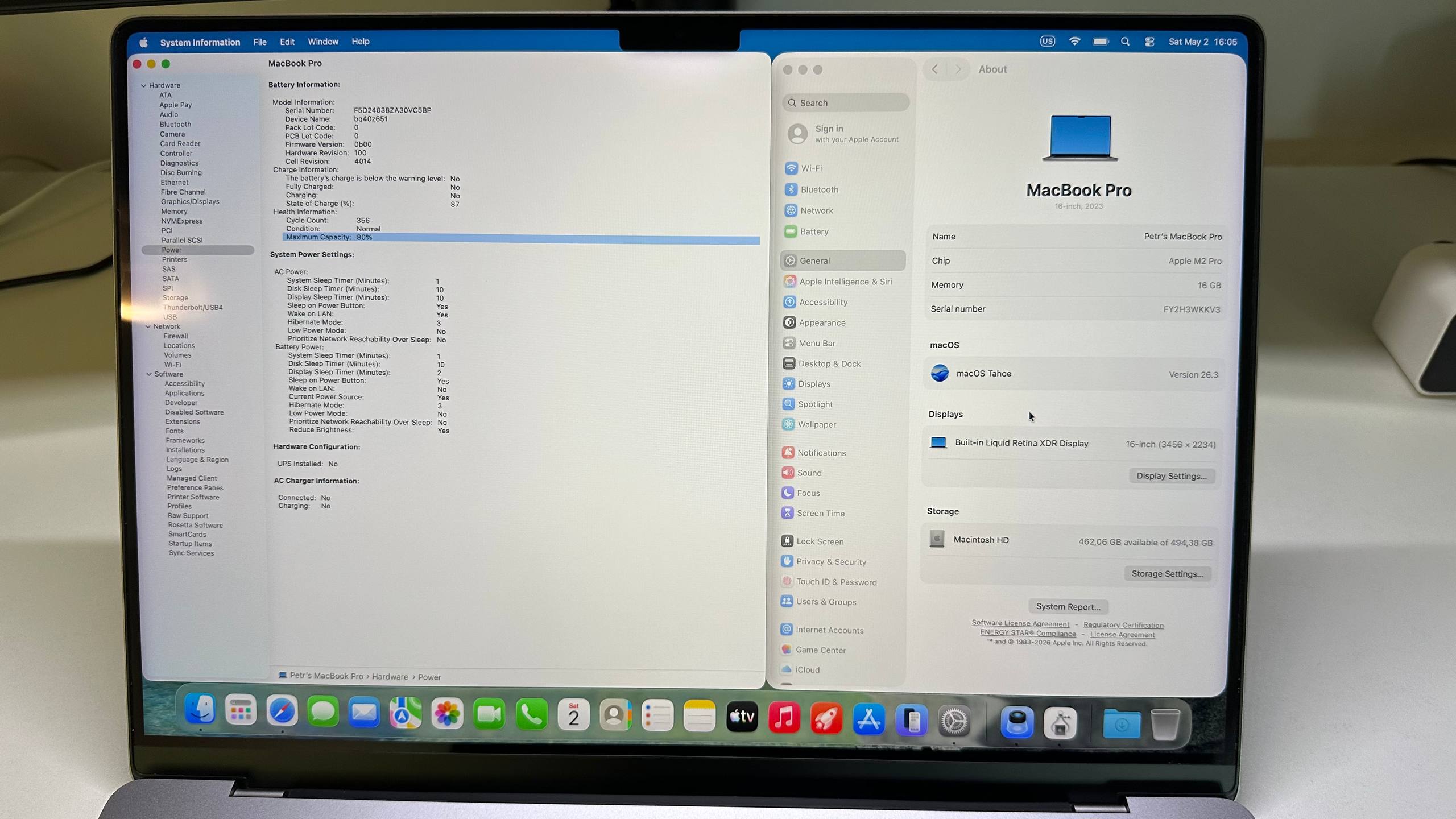Open the File menu
Viewport: 1456px width, 819px height.
(x=260, y=42)
